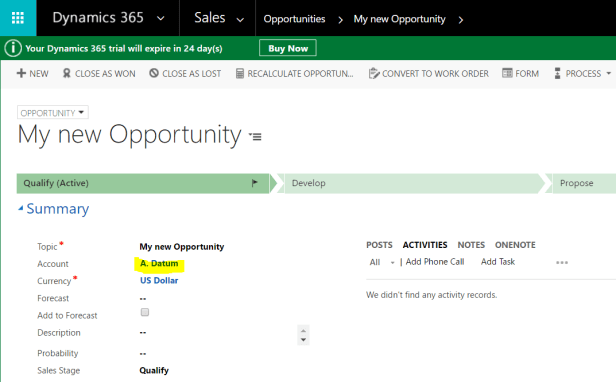616x382 pixels.
Task: Click the Dynamics 365 home label
Action: click(x=98, y=18)
